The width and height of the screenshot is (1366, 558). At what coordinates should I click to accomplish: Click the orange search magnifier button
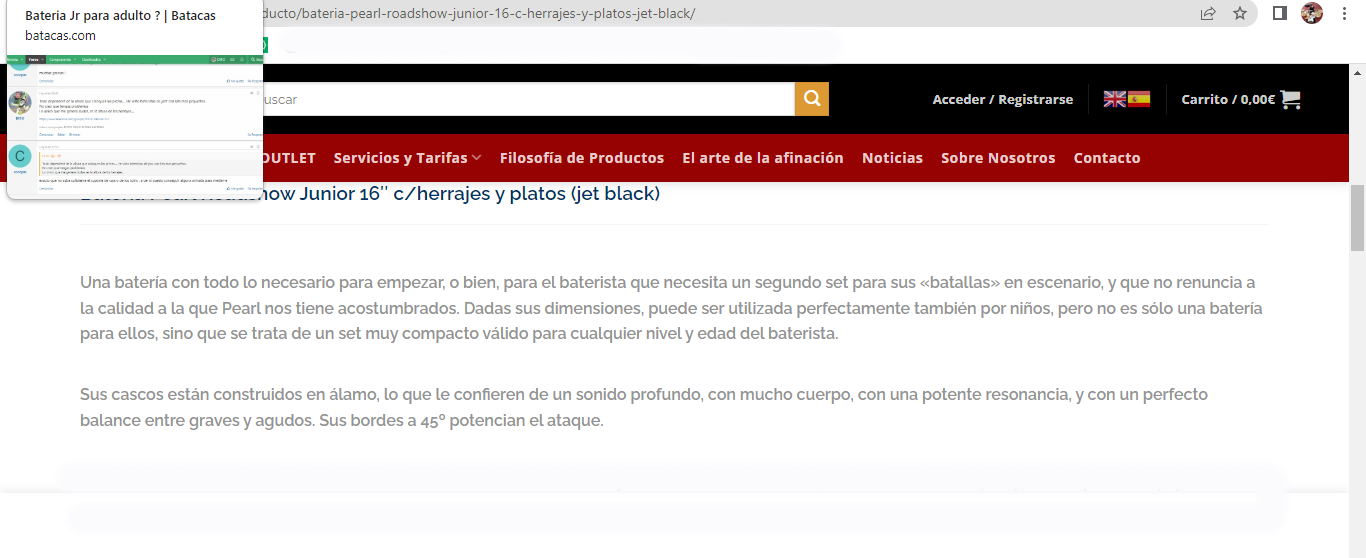click(812, 99)
